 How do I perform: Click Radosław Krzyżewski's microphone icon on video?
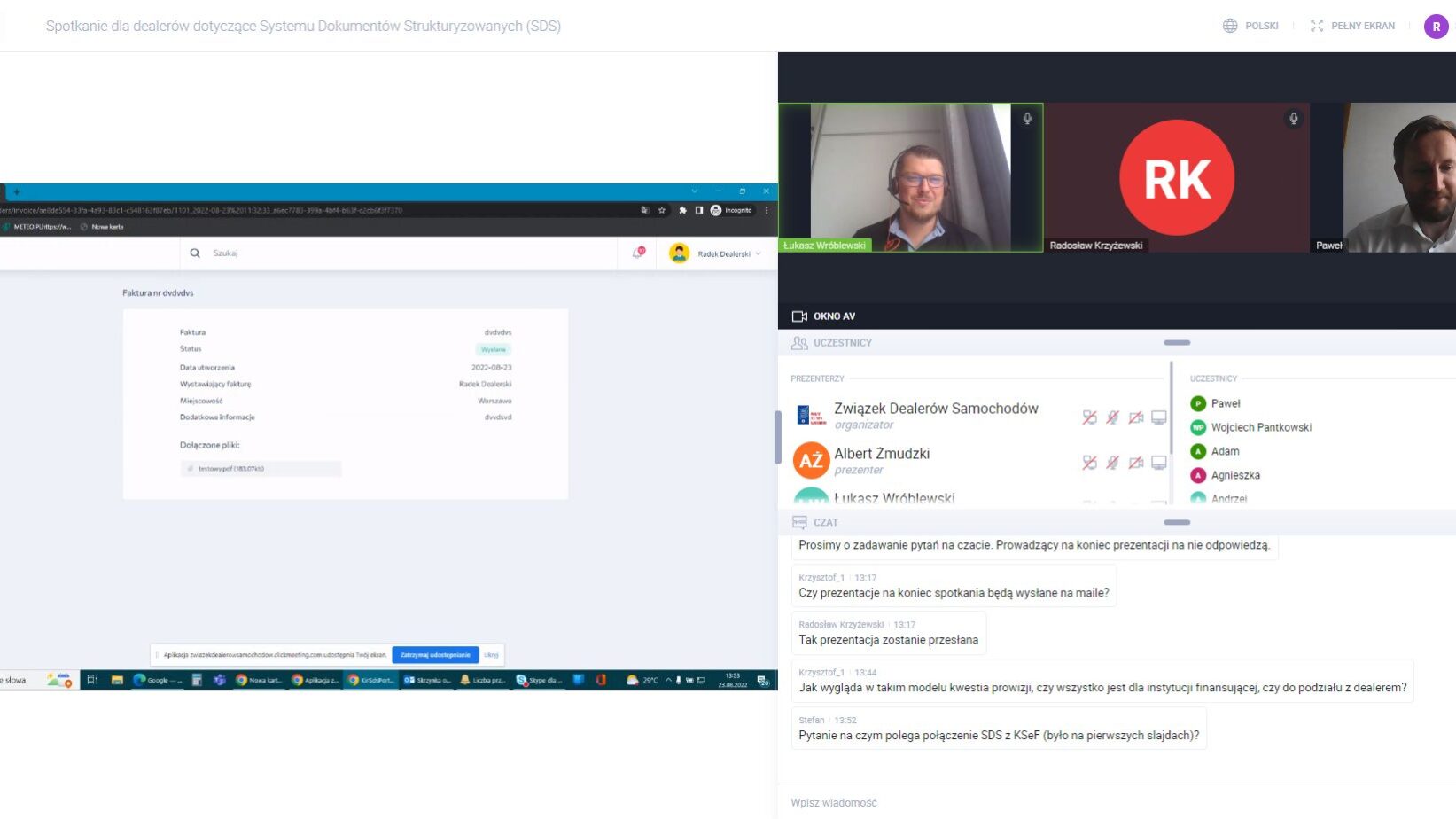pos(1293,119)
